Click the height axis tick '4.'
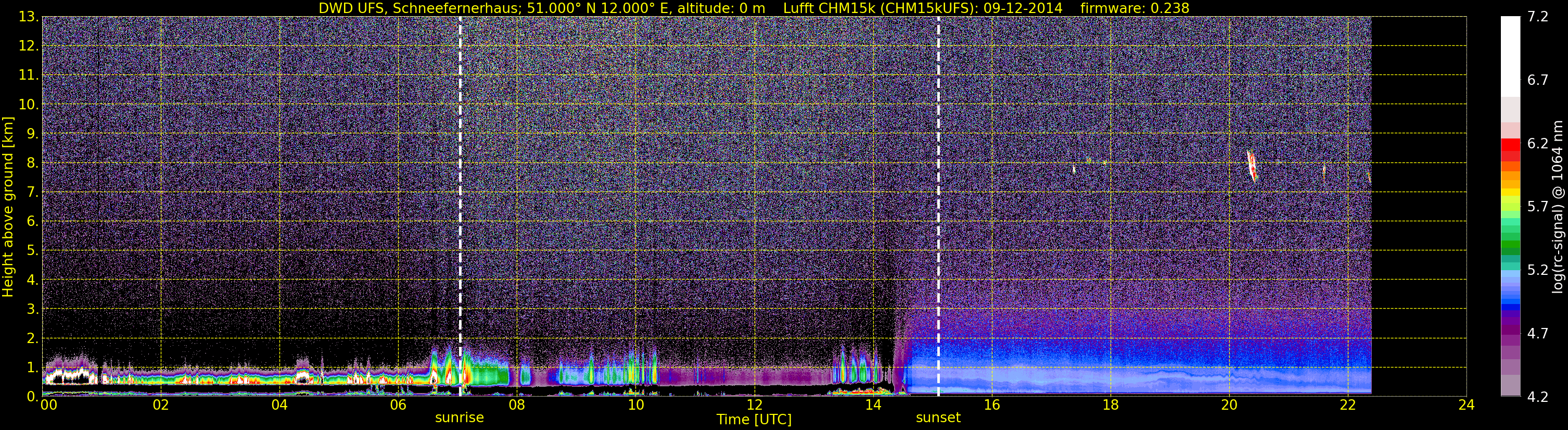This screenshot has width=1568, height=430. coord(32,280)
